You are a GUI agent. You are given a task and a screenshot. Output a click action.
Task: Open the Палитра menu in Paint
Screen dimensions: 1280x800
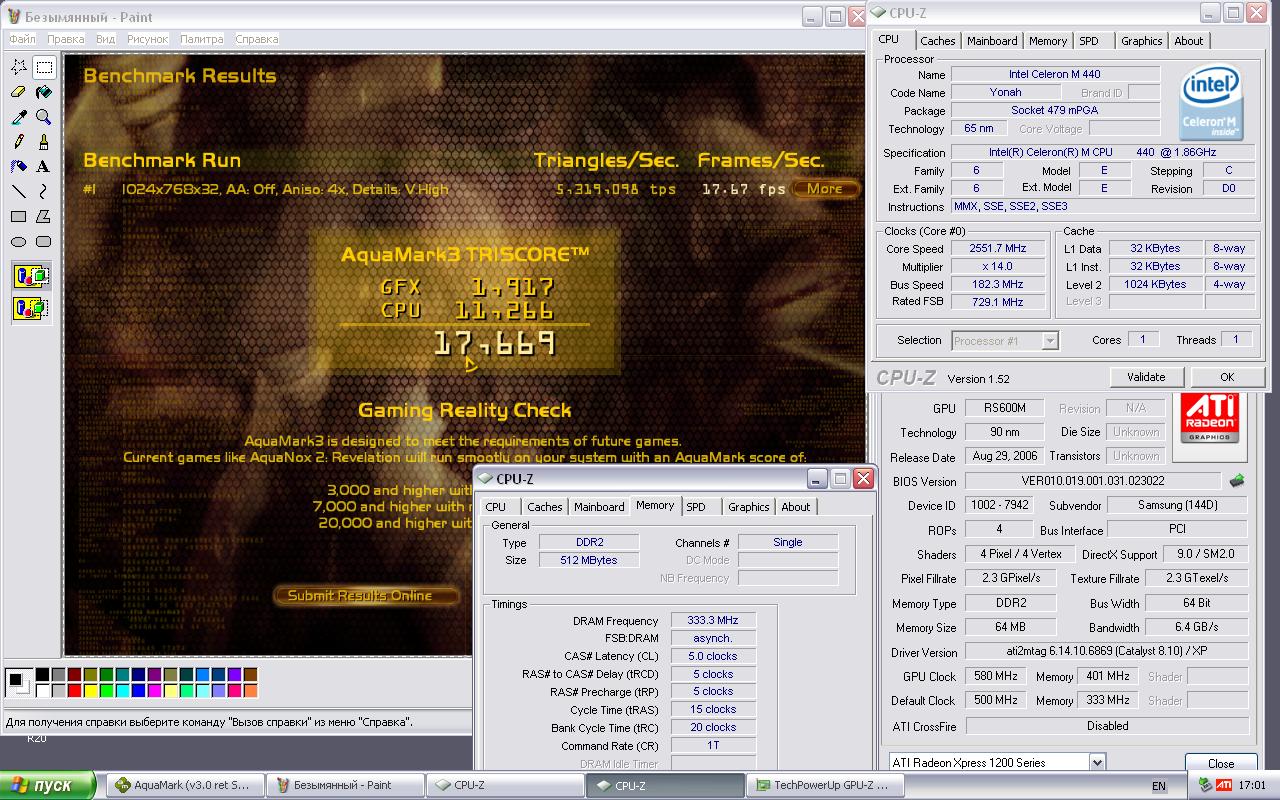point(202,39)
